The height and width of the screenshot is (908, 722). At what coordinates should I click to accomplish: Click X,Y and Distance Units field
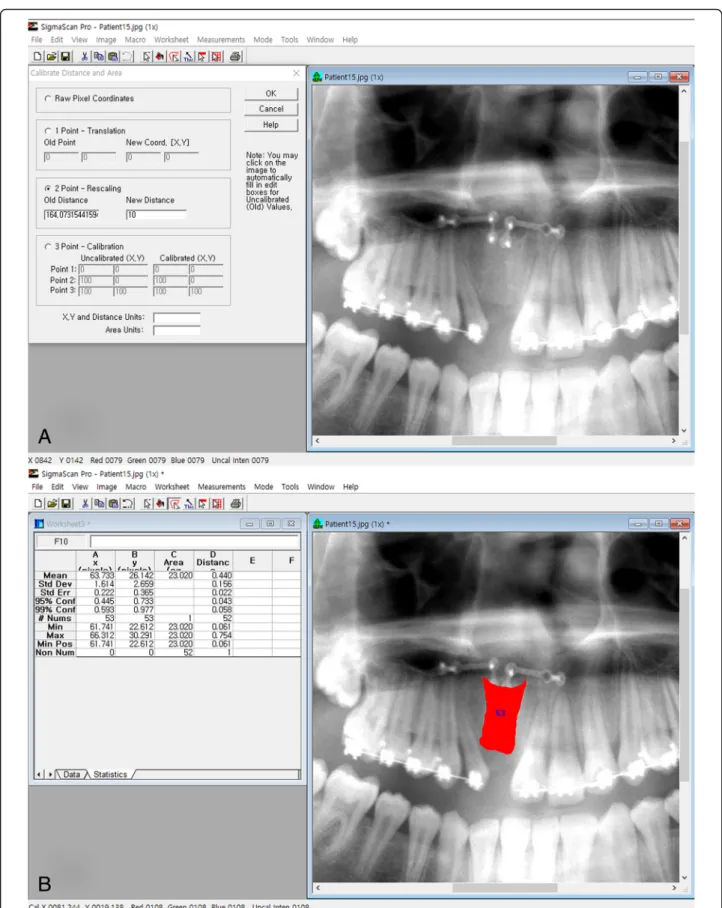tap(177, 317)
